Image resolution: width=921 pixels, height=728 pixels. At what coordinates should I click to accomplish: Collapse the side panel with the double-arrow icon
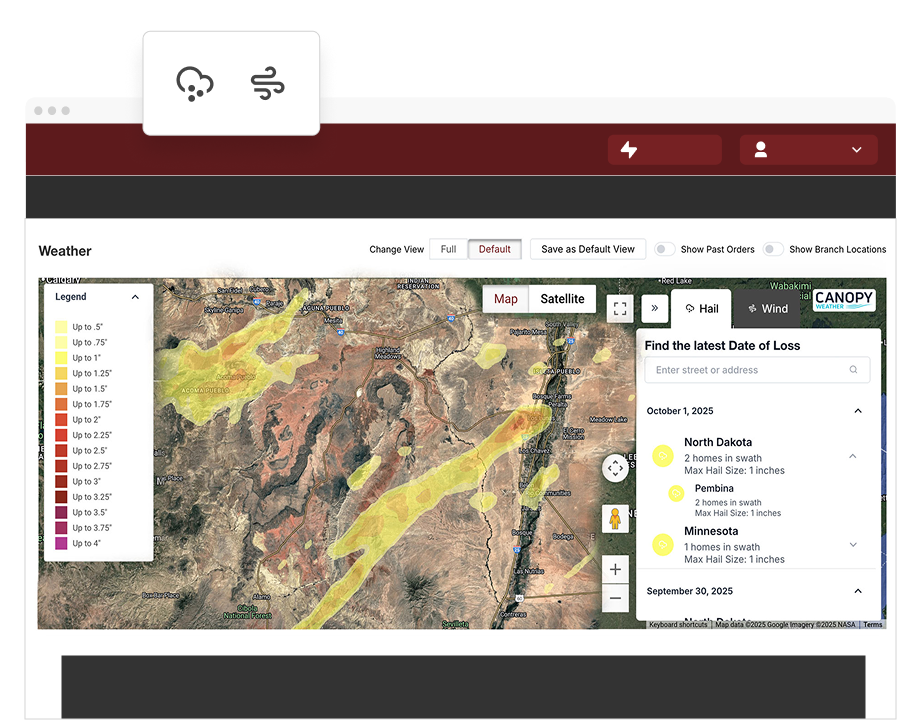[655, 309]
